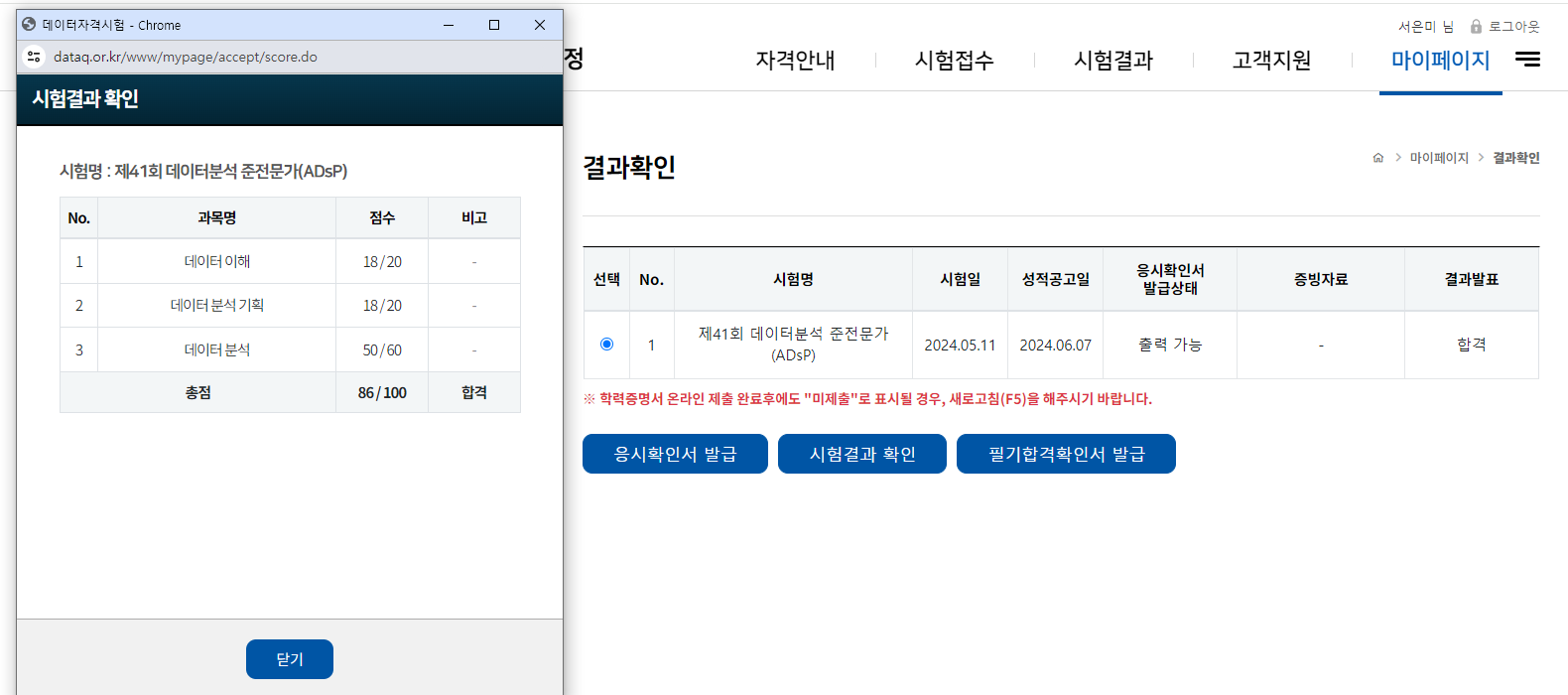Click the 출력 가능 status cell
Viewport: 1568px width, 695px height.
[x=1169, y=345]
